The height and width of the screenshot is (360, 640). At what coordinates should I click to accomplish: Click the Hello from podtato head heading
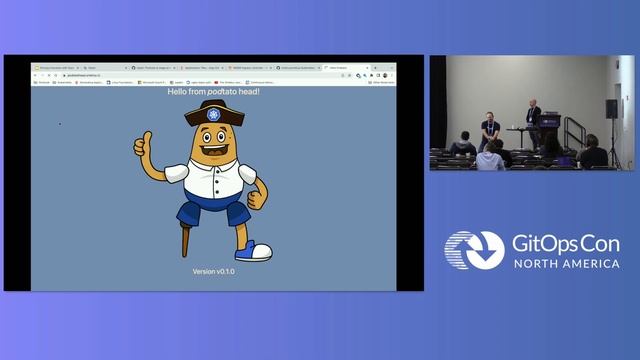tap(213, 92)
